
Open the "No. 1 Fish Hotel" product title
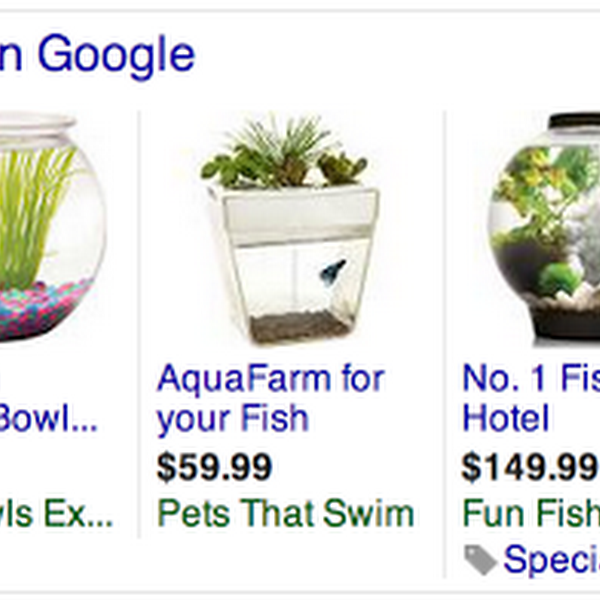530,398
